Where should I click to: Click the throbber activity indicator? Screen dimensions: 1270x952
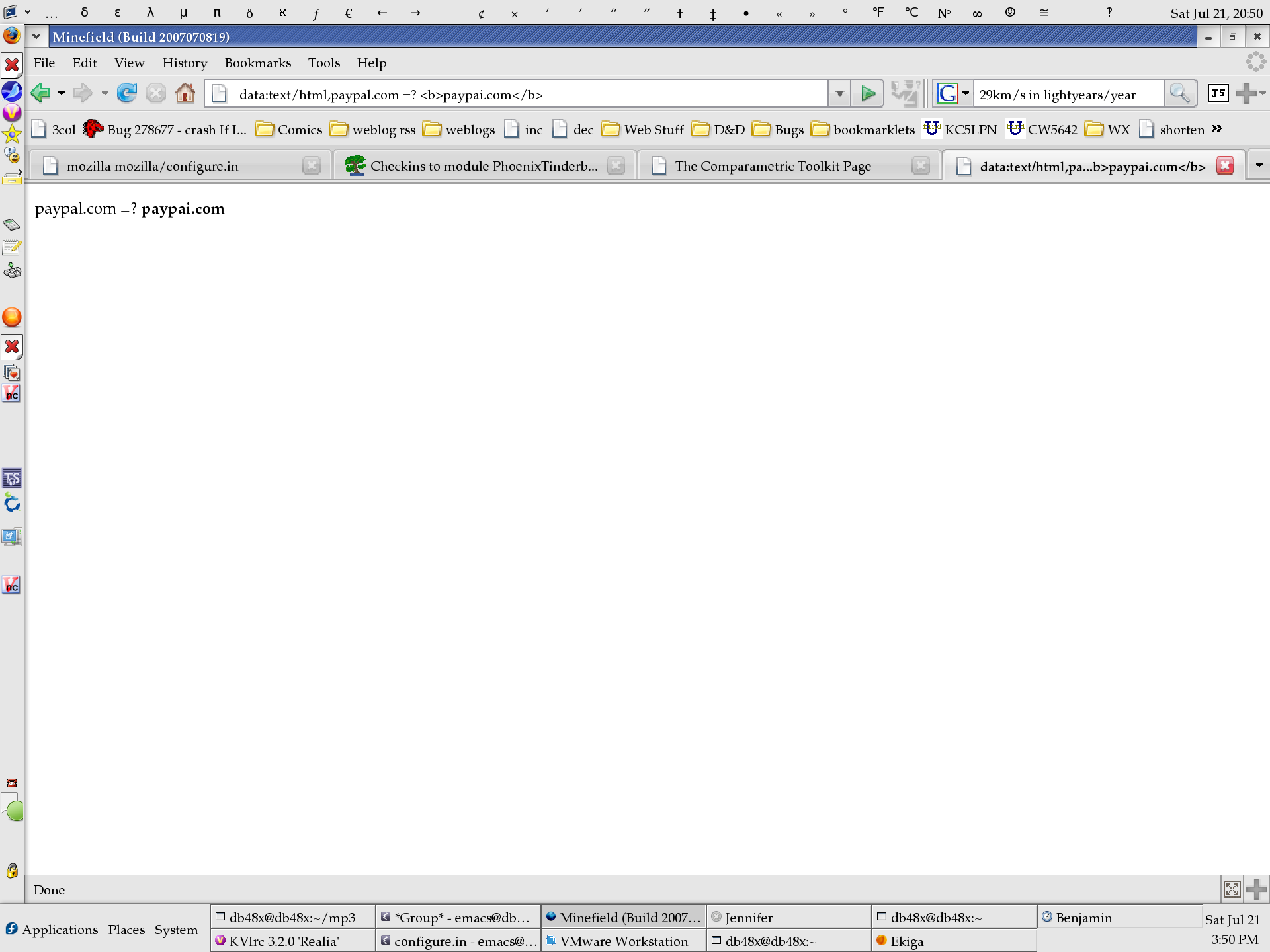(1255, 62)
